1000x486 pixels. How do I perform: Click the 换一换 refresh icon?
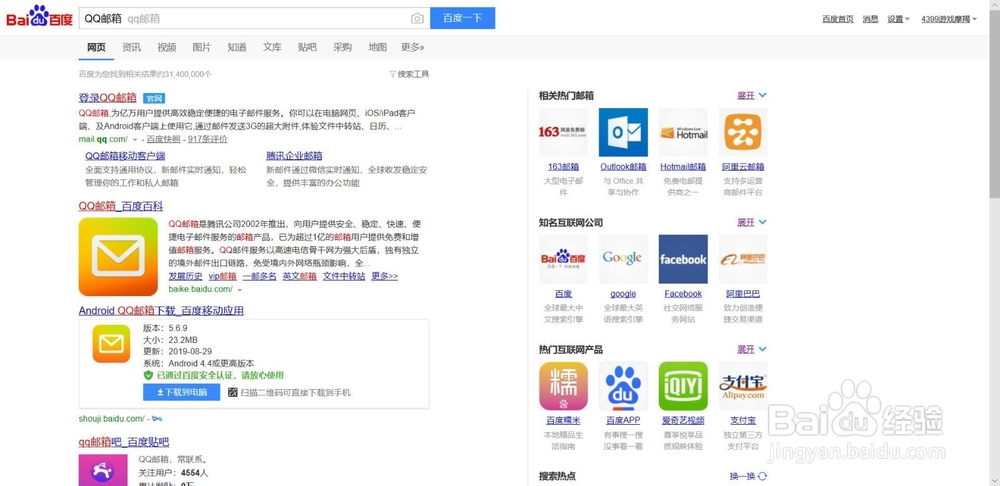click(763, 476)
